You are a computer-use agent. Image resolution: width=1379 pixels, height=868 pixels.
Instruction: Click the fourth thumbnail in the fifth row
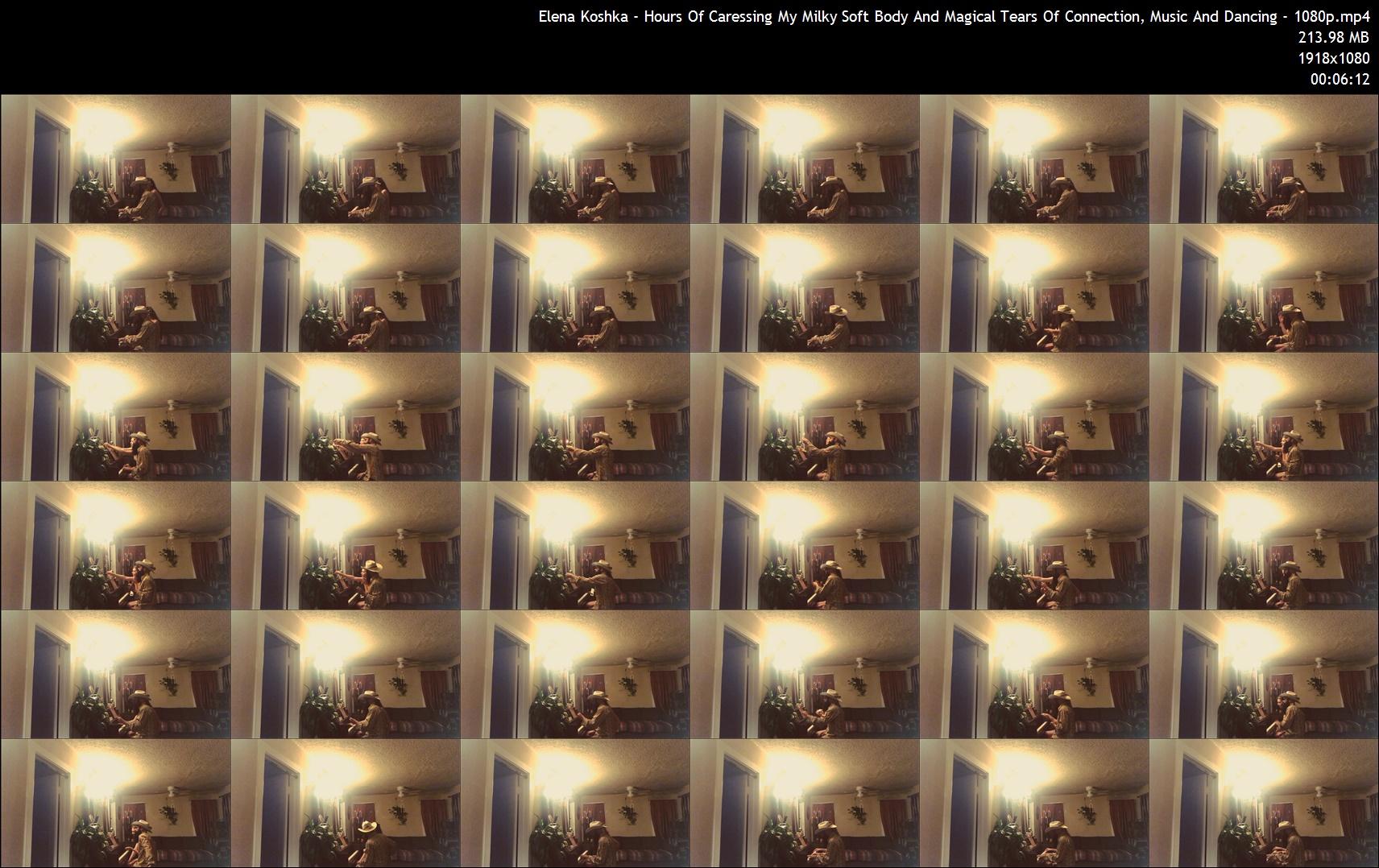[805, 674]
